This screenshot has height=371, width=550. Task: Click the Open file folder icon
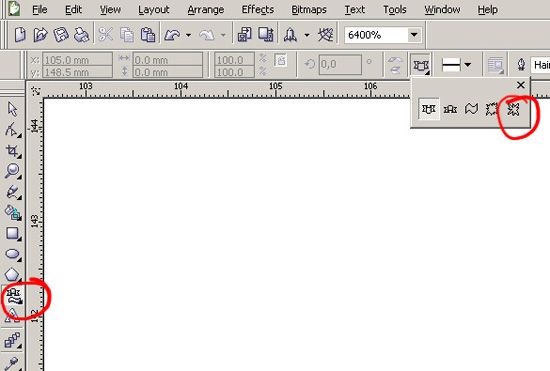pyautogui.click(x=40, y=35)
